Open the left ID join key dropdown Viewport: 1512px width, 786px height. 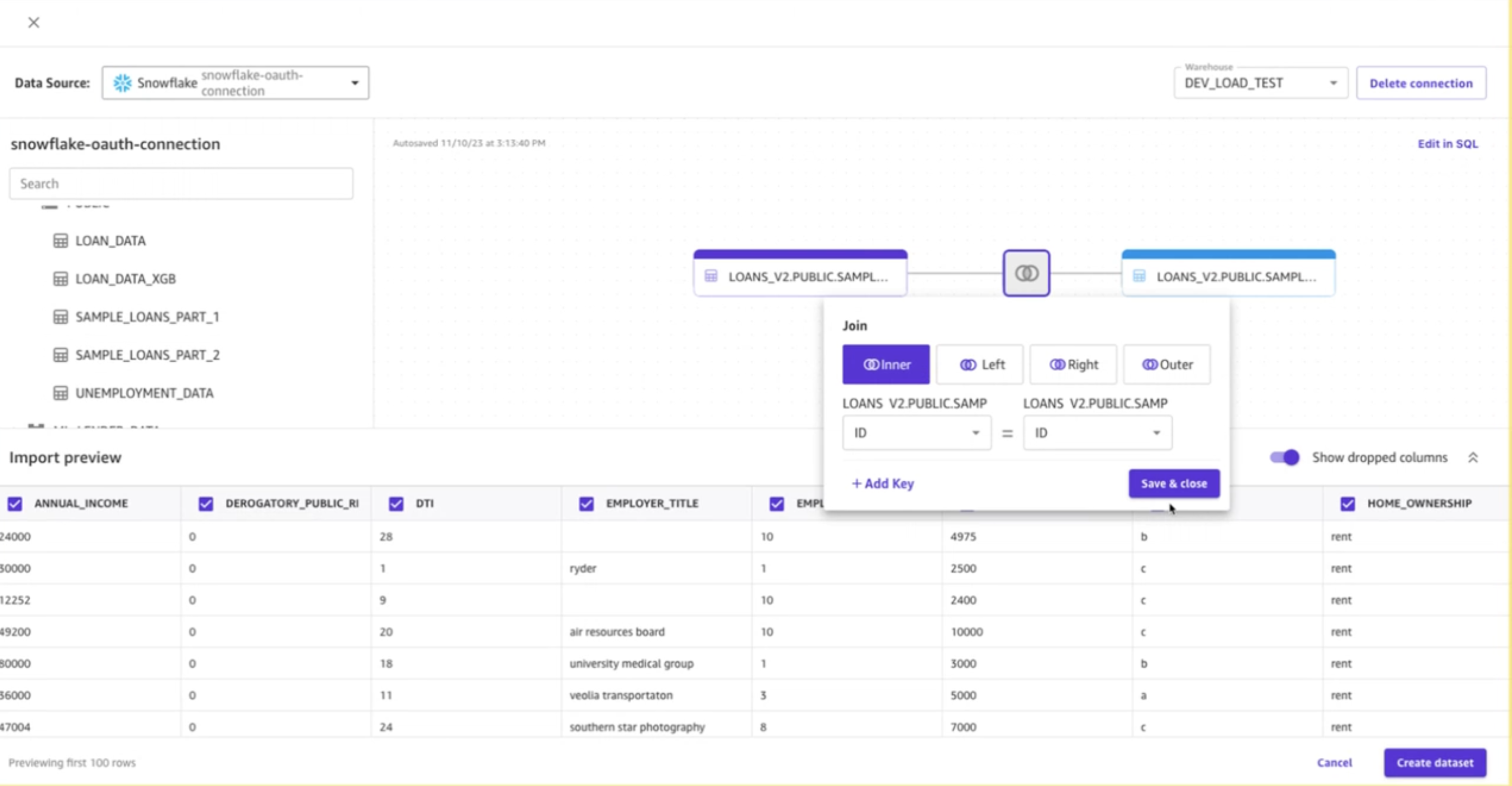point(916,433)
